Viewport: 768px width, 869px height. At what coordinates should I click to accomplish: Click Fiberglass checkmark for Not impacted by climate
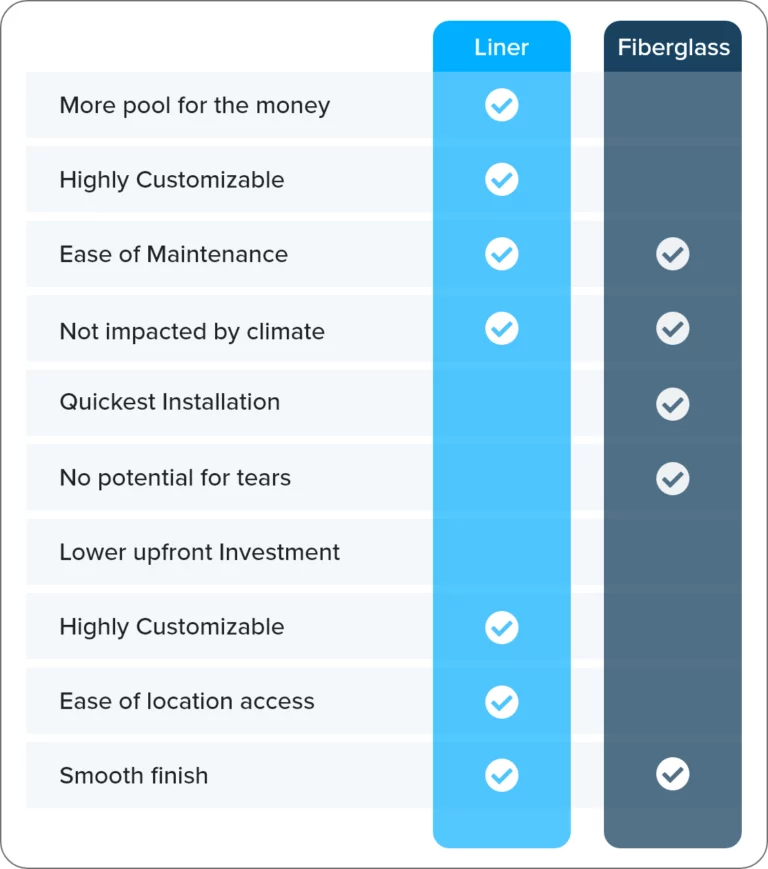tap(673, 328)
